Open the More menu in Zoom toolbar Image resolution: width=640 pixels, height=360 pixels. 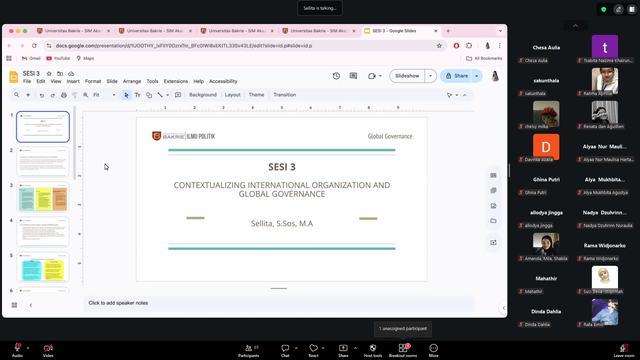coord(433,350)
